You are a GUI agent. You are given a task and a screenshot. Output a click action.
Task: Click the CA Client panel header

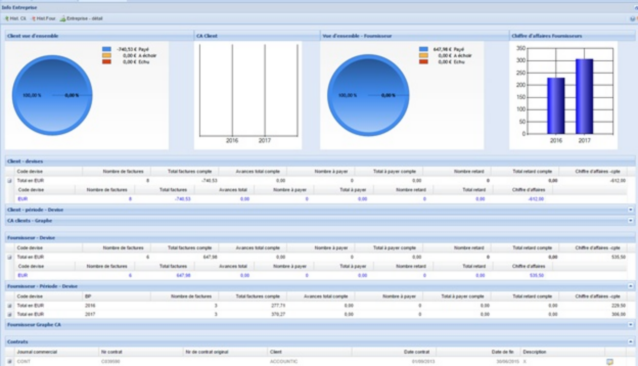(257, 36)
